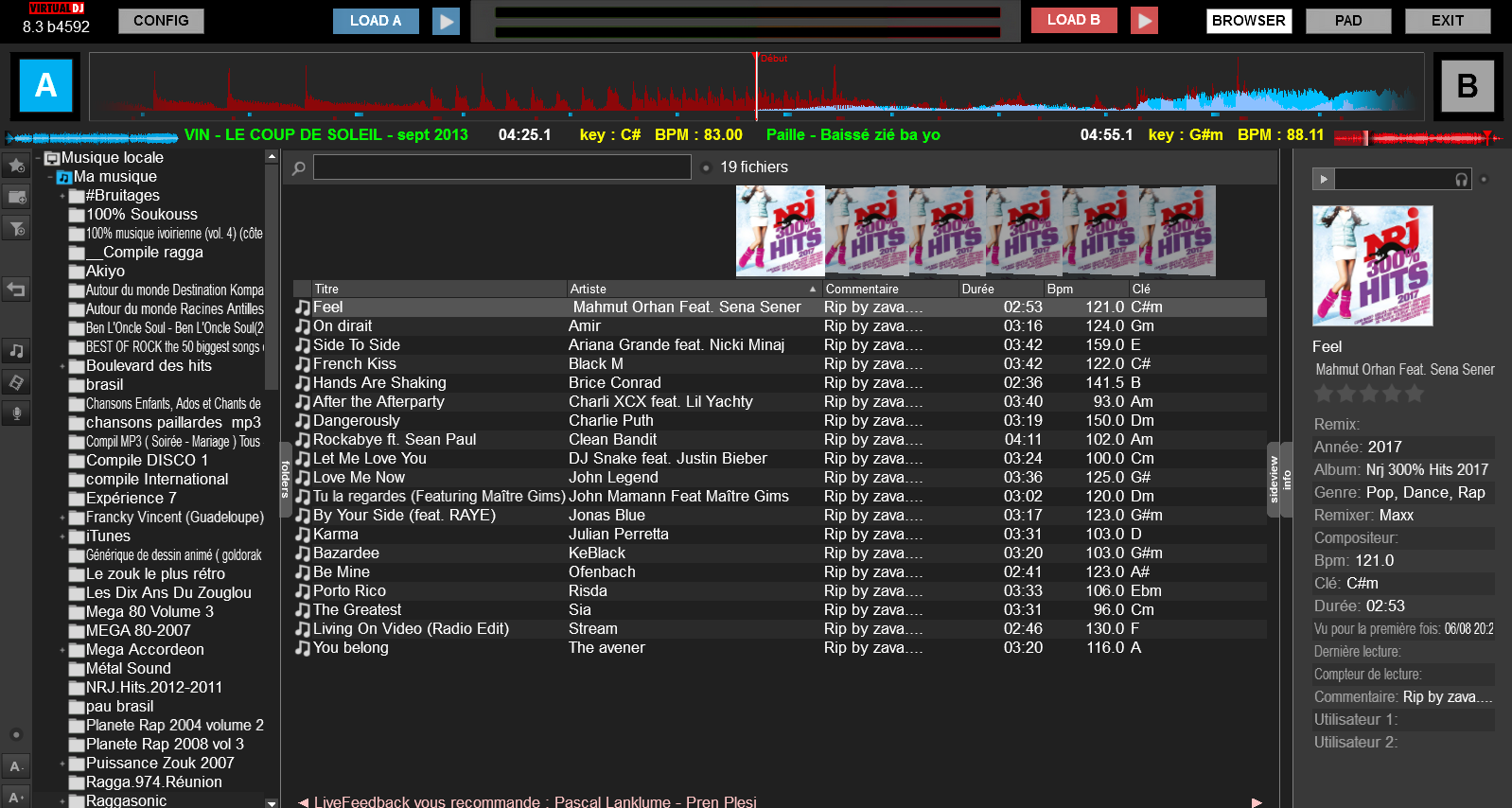Toggle the music note filter icon

coord(16,351)
